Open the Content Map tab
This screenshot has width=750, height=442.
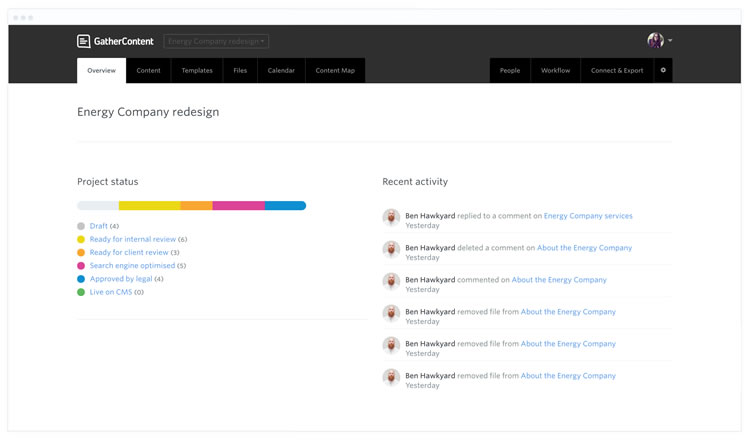335,70
